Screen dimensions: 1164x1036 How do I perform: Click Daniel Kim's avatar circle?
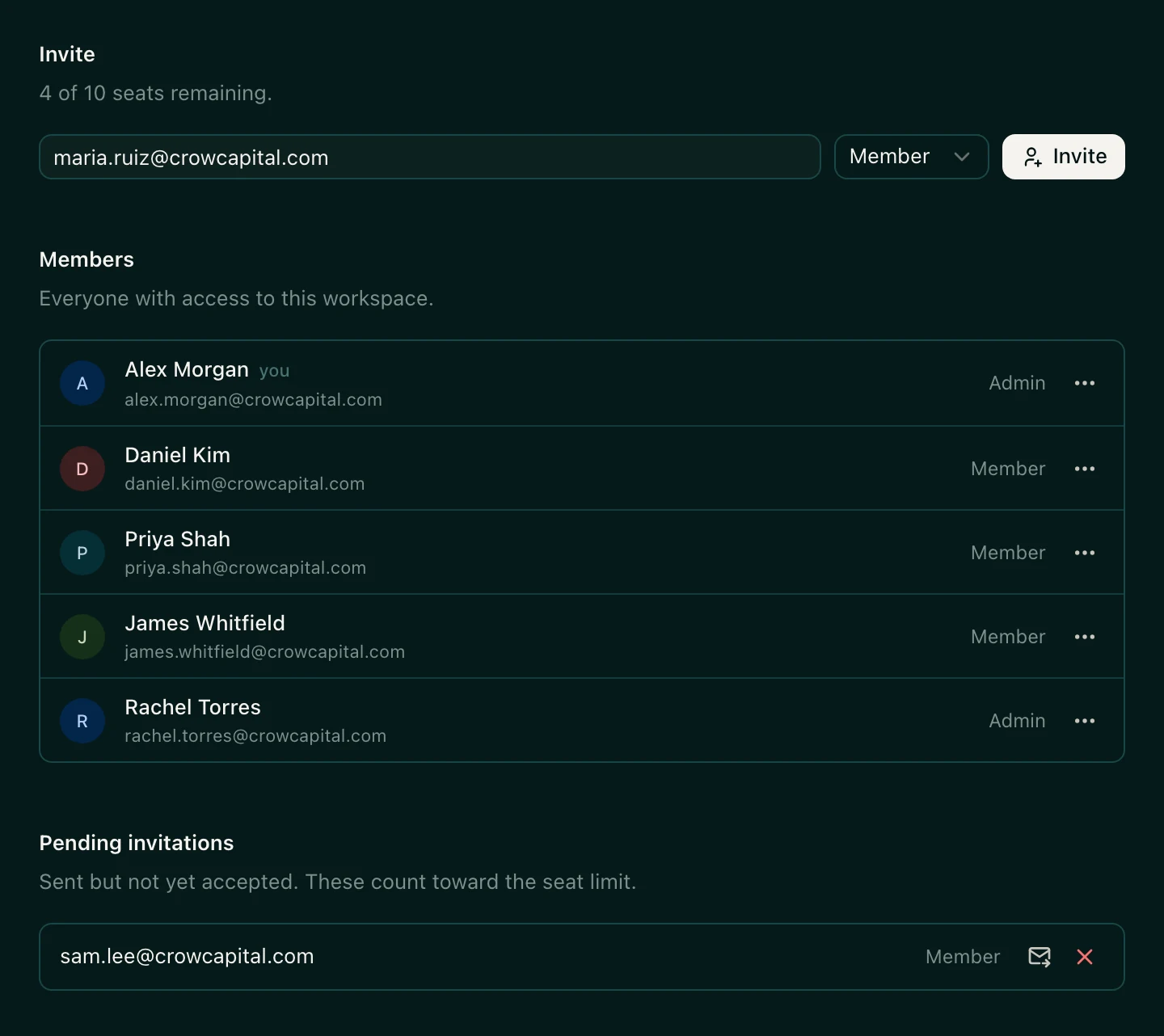tap(82, 469)
